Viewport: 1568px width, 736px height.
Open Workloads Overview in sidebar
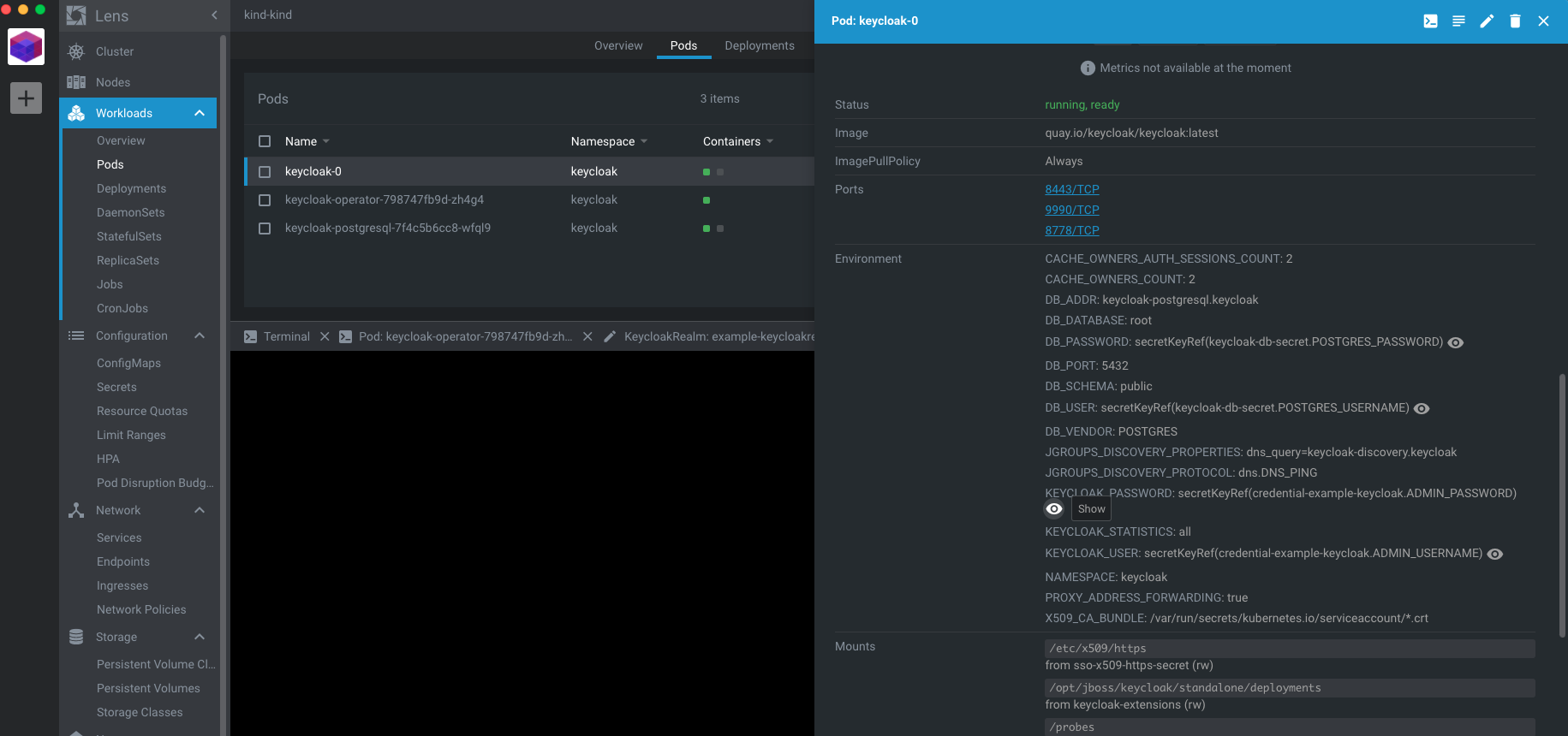pos(121,140)
